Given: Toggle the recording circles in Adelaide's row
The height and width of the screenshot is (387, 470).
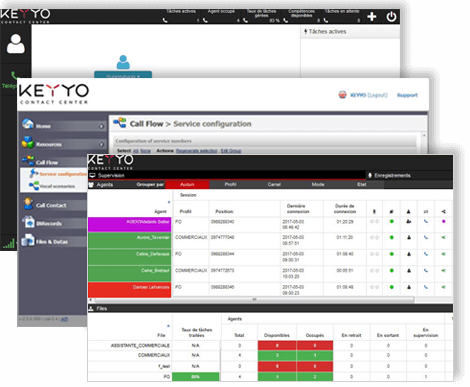Looking at the screenshot, I should [x=374, y=221].
